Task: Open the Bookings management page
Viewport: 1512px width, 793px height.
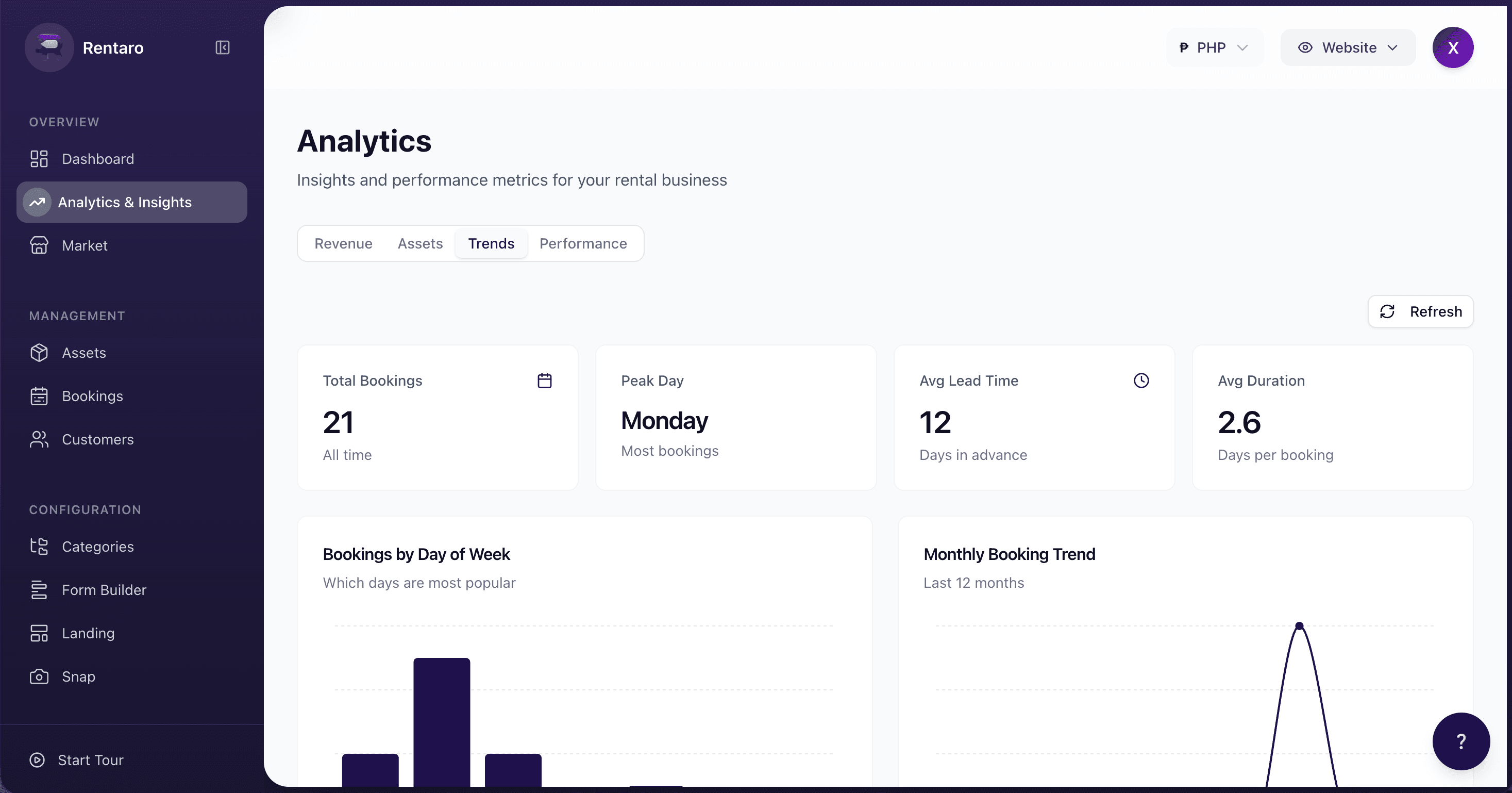Action: click(92, 396)
